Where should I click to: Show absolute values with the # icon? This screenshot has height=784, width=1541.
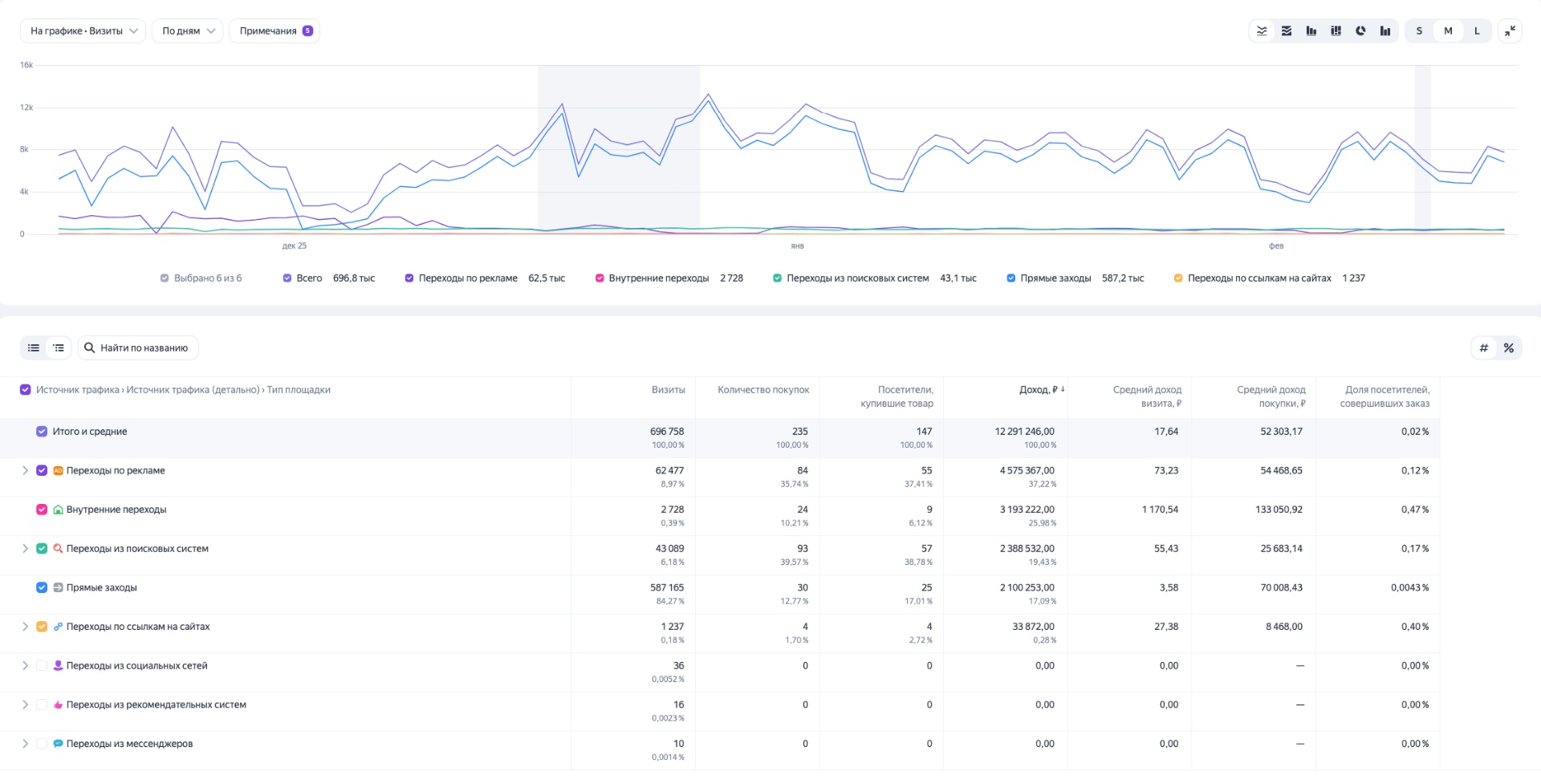tap(1484, 348)
